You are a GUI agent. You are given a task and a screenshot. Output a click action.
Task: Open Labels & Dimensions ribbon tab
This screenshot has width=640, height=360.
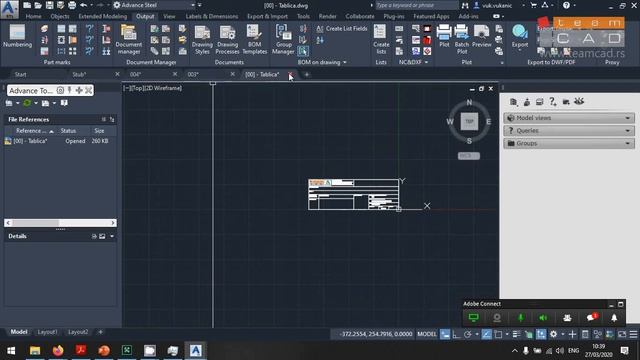point(211,16)
